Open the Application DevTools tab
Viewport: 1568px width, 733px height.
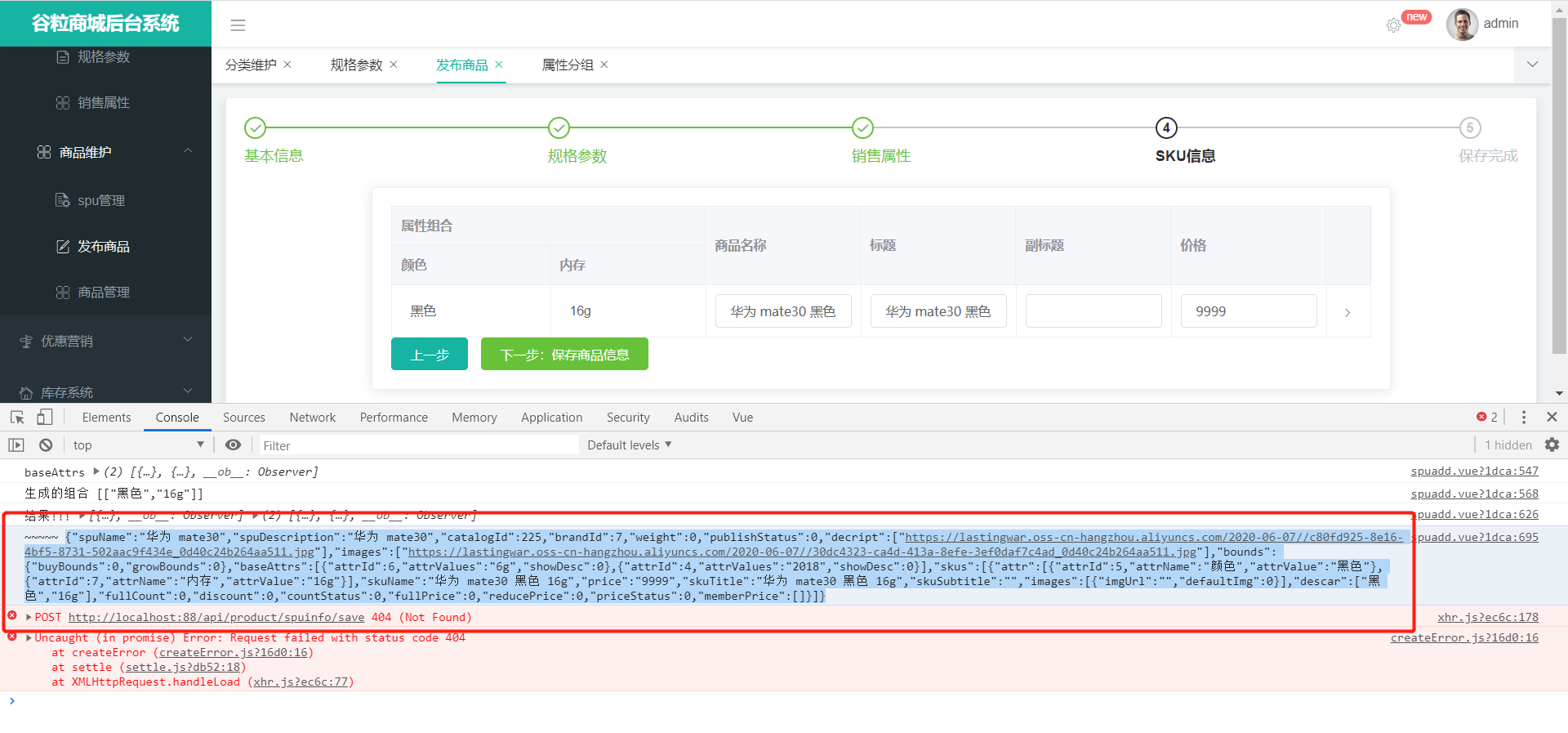552,418
